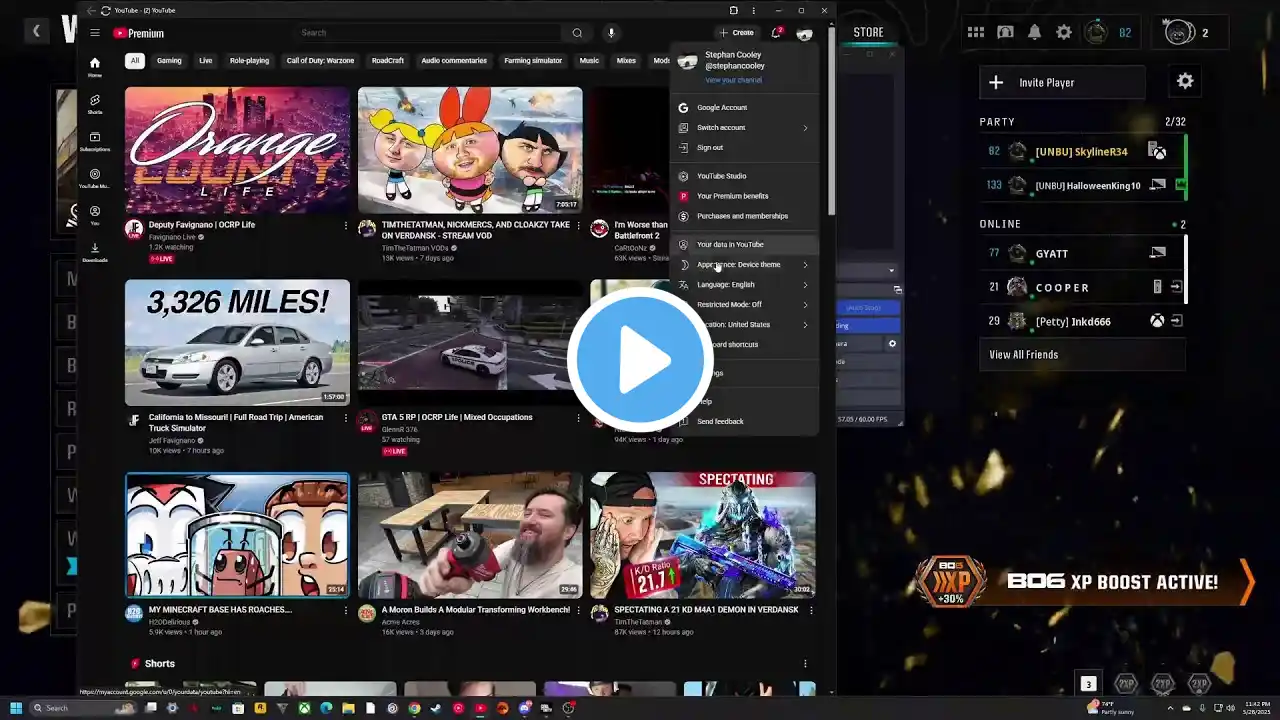Open the extensions puzzle icon in title bar
The width and height of the screenshot is (1280, 720).
click(x=734, y=10)
